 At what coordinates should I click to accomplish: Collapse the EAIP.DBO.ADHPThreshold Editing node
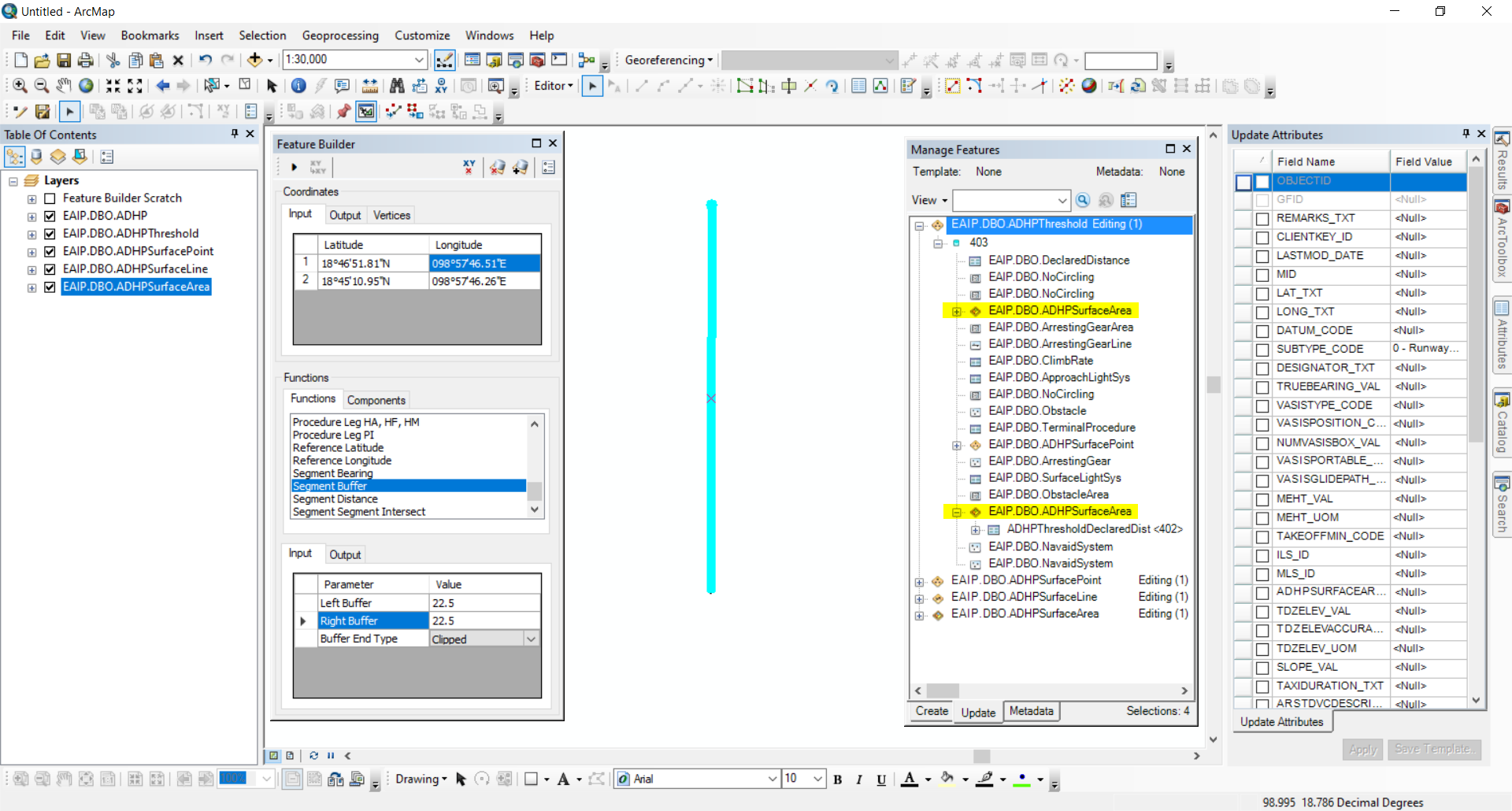919,225
